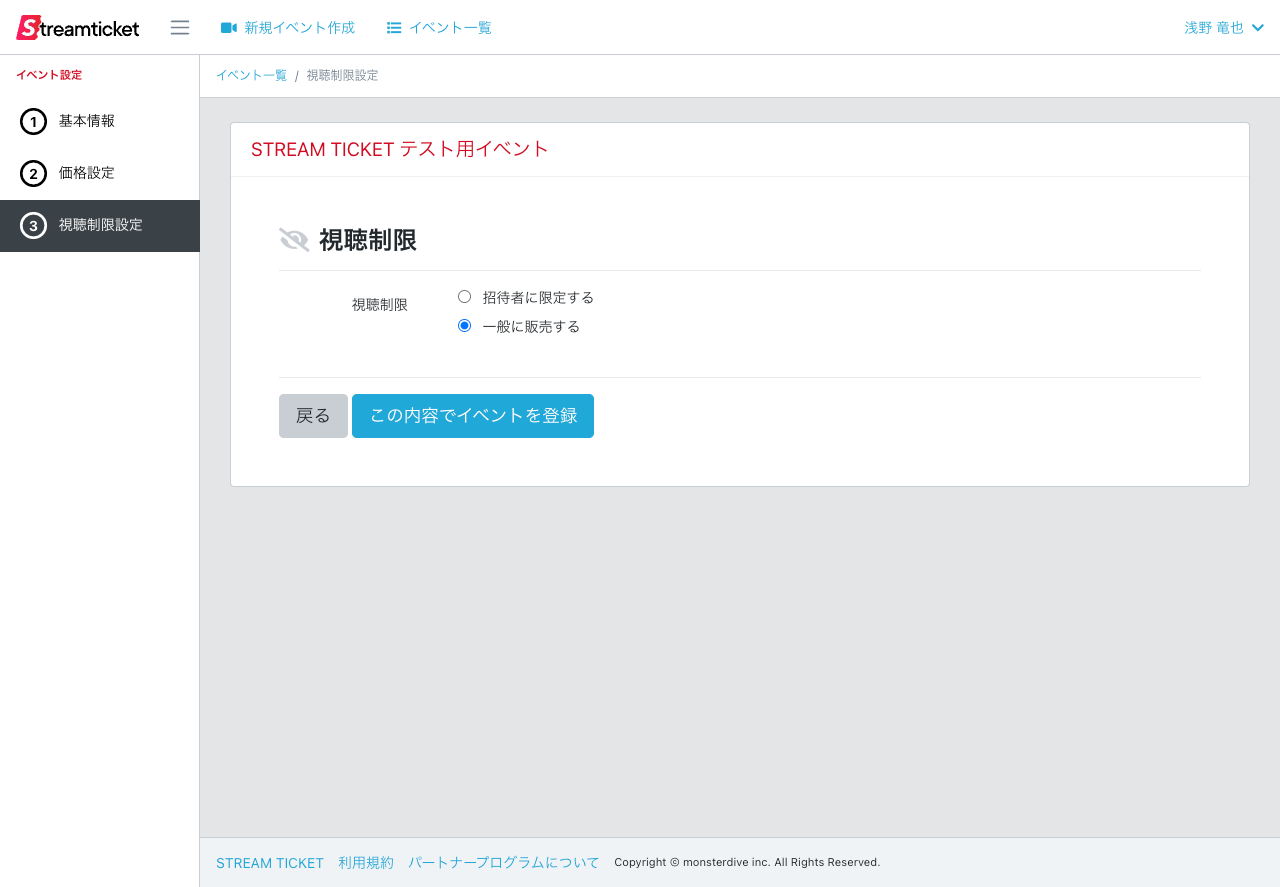
Task: Click the Streamticket logo
Action: tap(78, 28)
